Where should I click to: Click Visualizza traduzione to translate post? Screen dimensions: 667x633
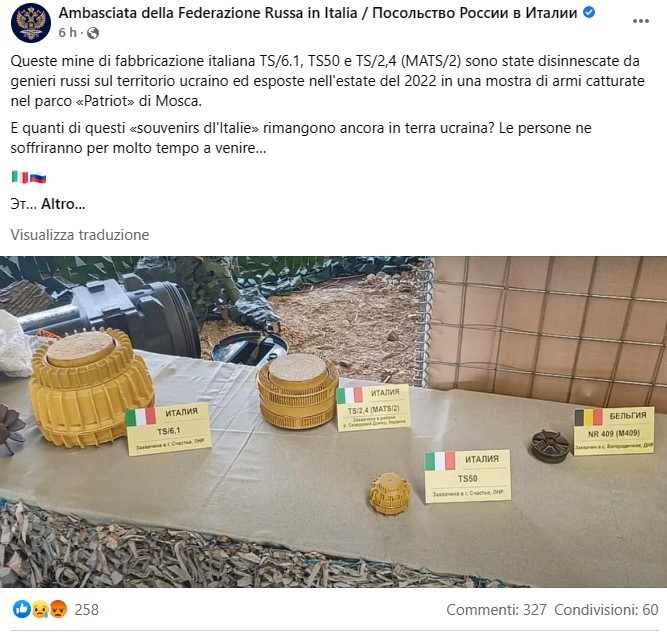[80, 235]
